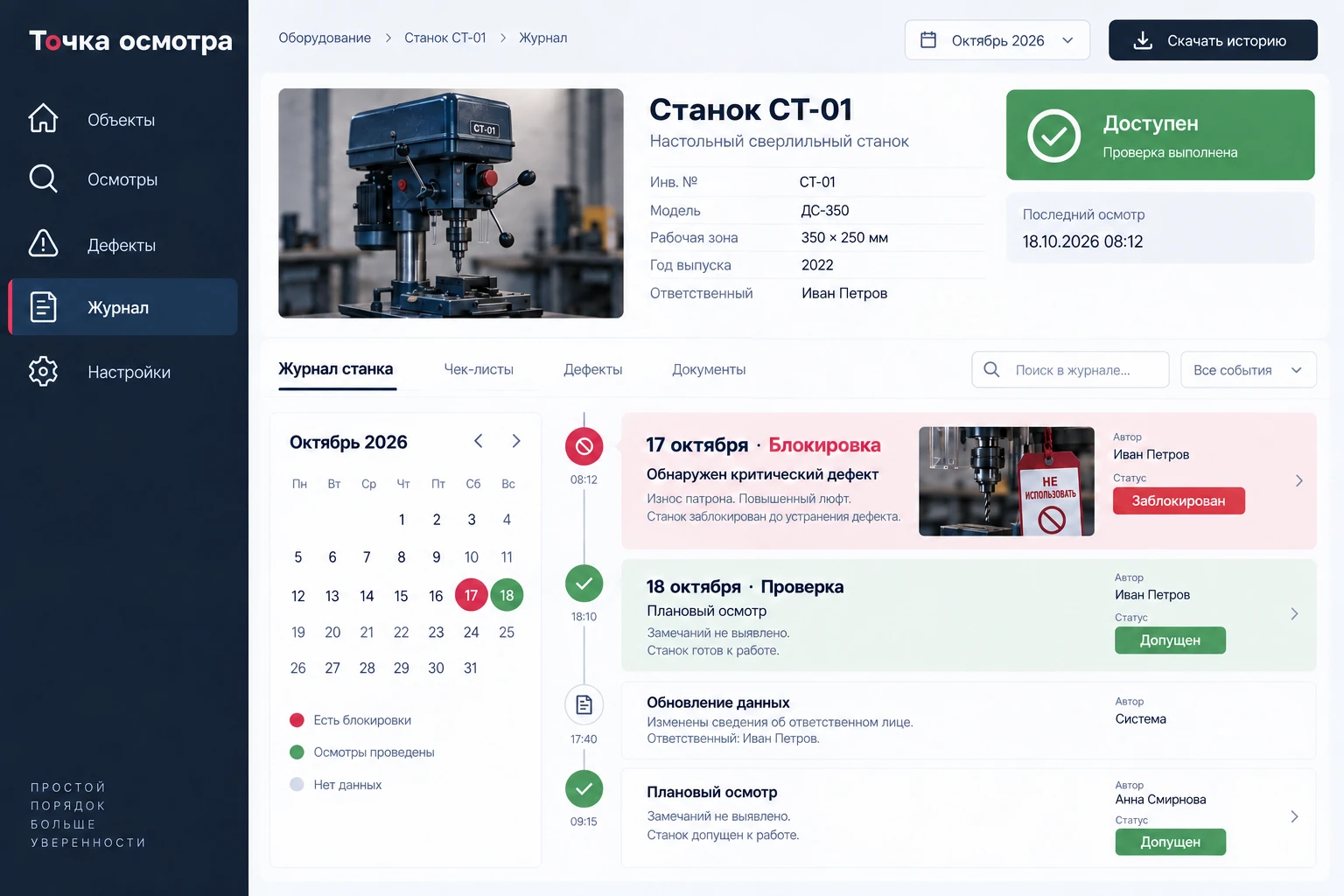Expand the 18 октября Проверка entry chevron
This screenshot has width=1344, height=896.
[1295, 614]
